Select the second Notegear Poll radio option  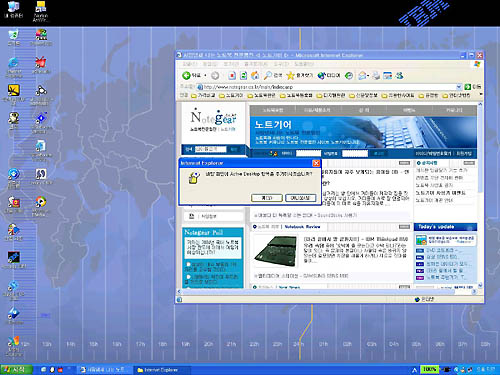188,277
